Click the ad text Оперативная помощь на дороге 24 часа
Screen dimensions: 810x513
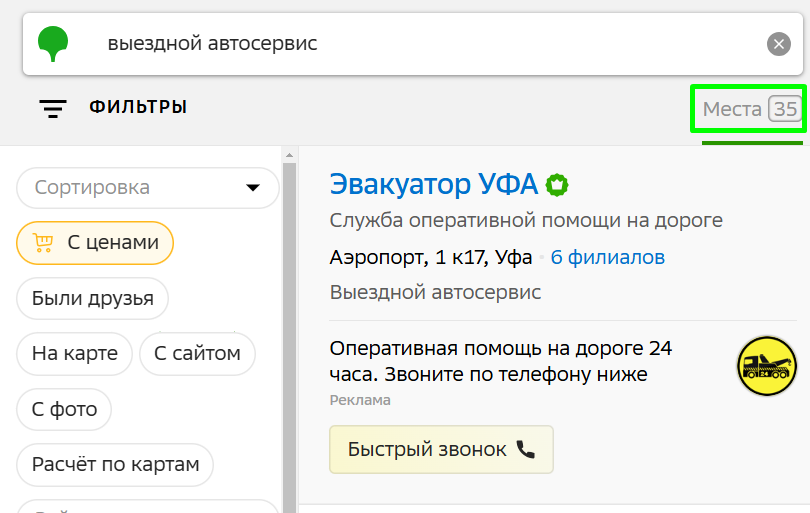click(x=501, y=361)
